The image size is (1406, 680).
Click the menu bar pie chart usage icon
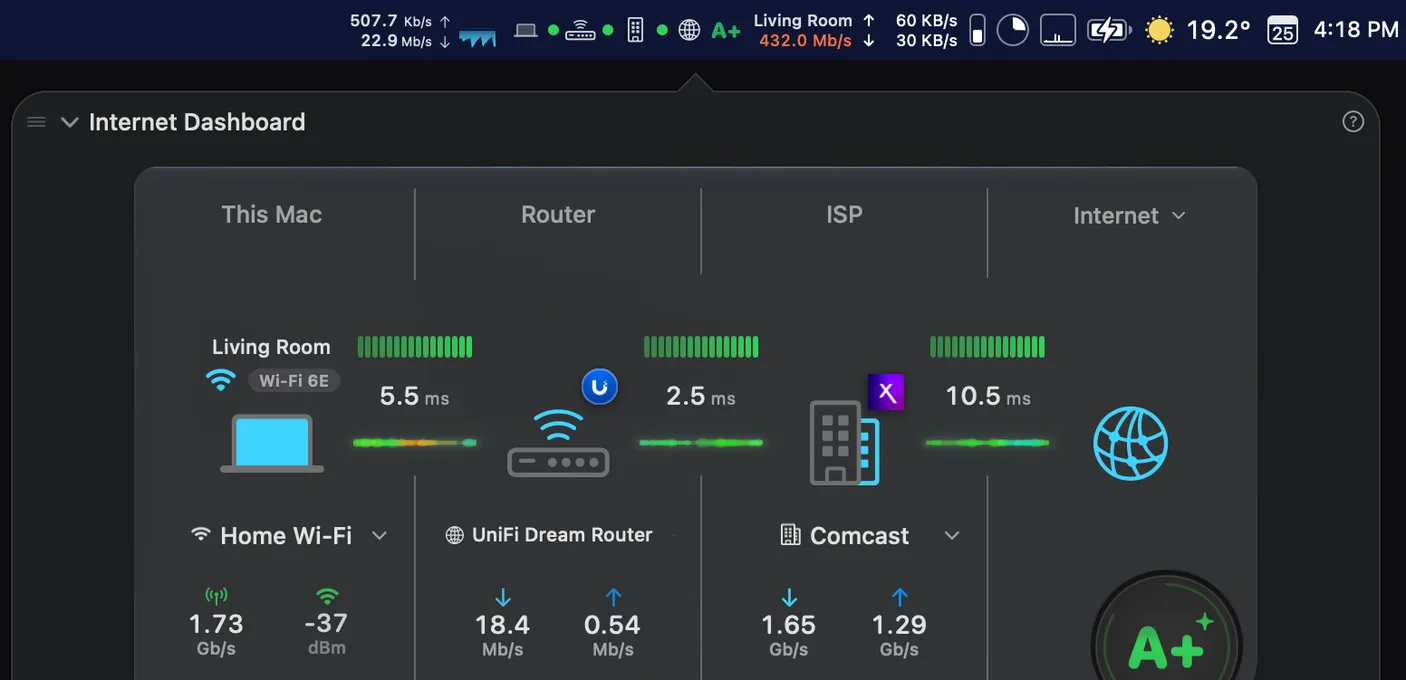click(1013, 30)
